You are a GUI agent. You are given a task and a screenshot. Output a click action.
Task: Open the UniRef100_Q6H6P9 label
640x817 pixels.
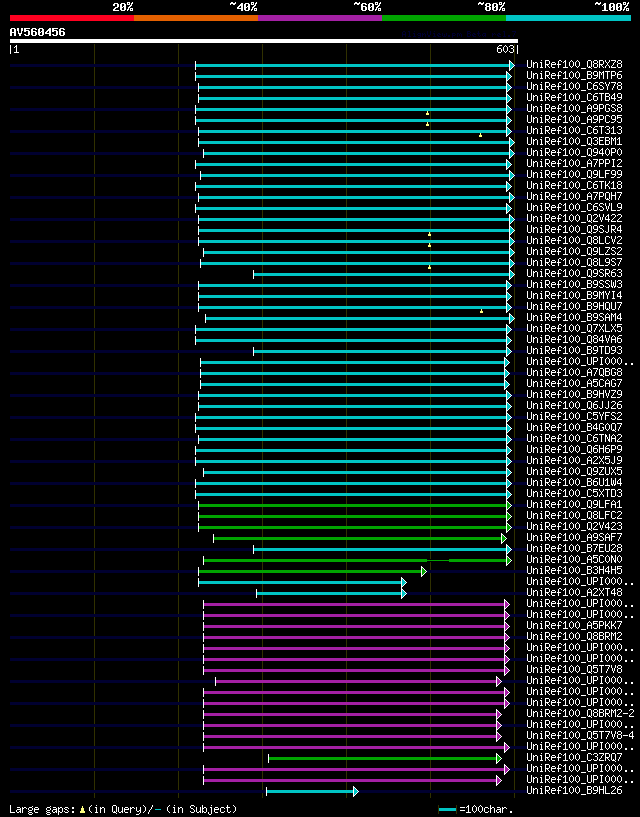(x=574, y=450)
